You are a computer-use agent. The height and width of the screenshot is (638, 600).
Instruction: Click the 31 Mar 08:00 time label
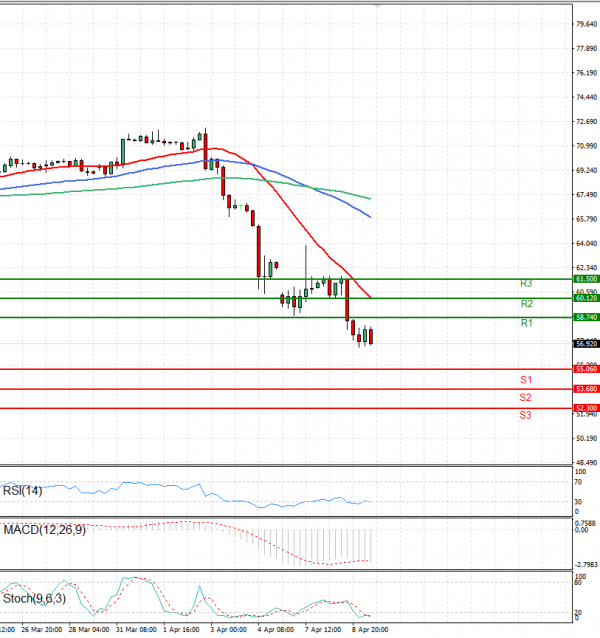coord(136,629)
